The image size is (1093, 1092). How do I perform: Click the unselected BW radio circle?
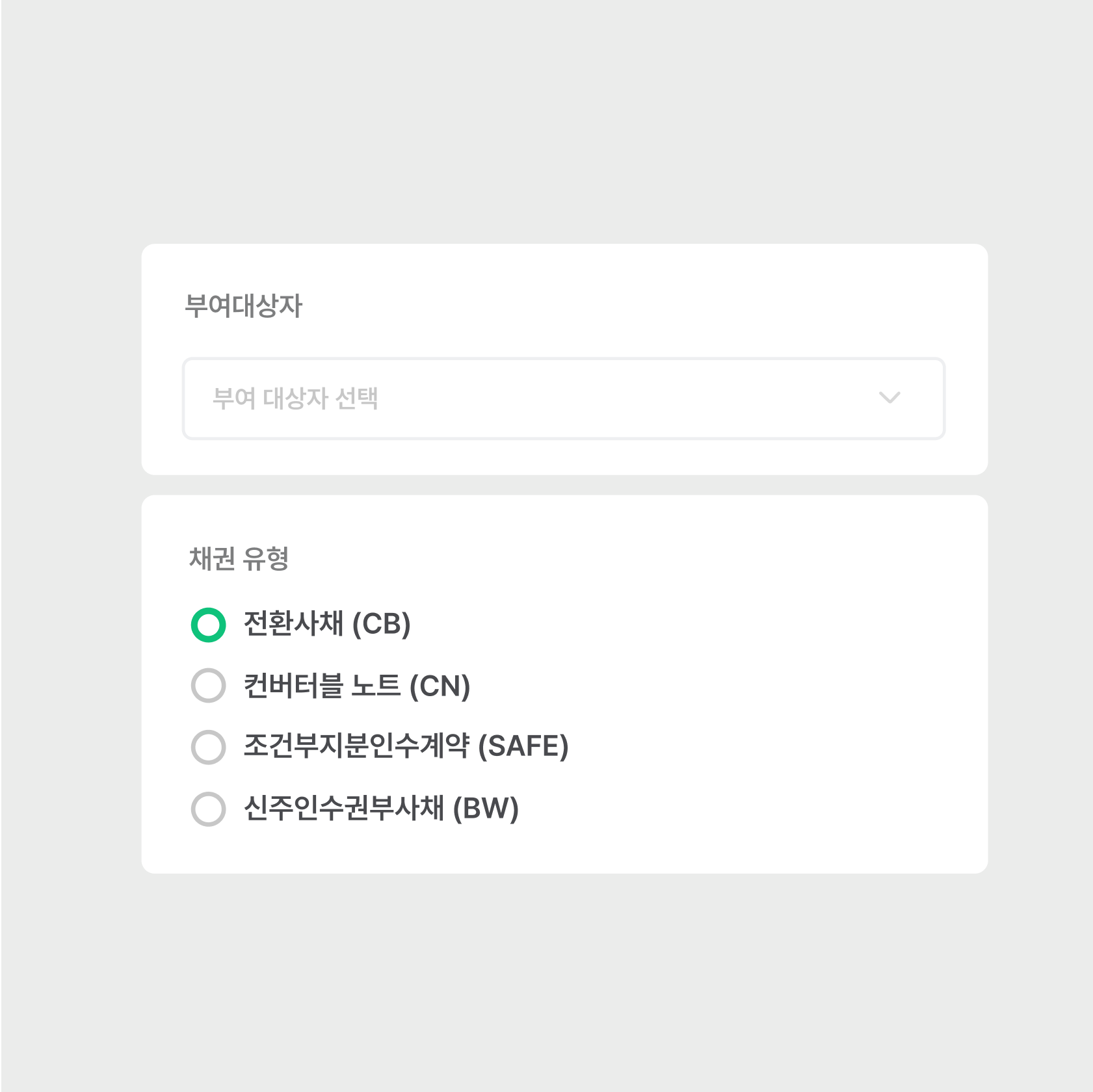207,809
